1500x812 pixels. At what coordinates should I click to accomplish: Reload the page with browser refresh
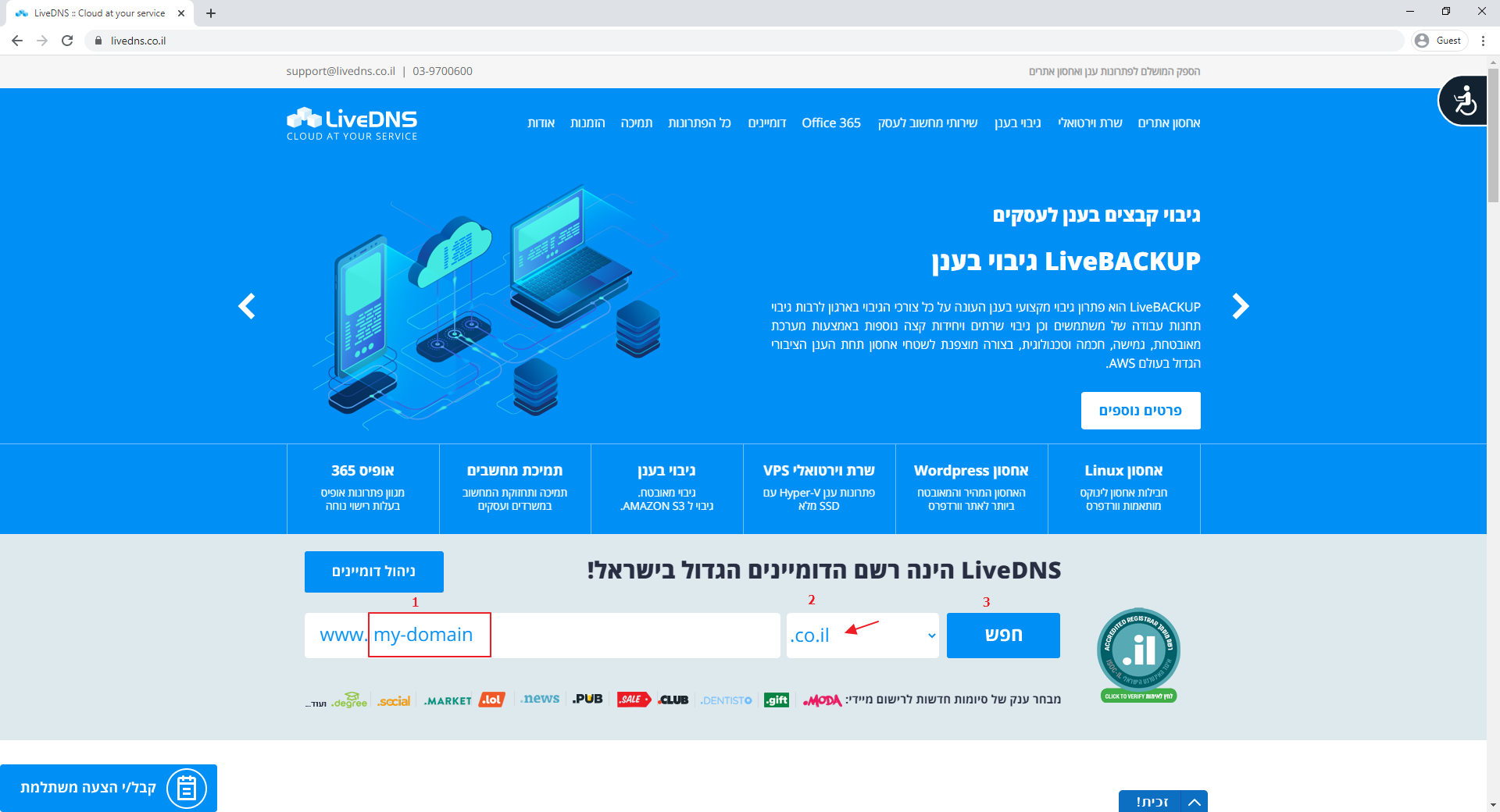67,41
